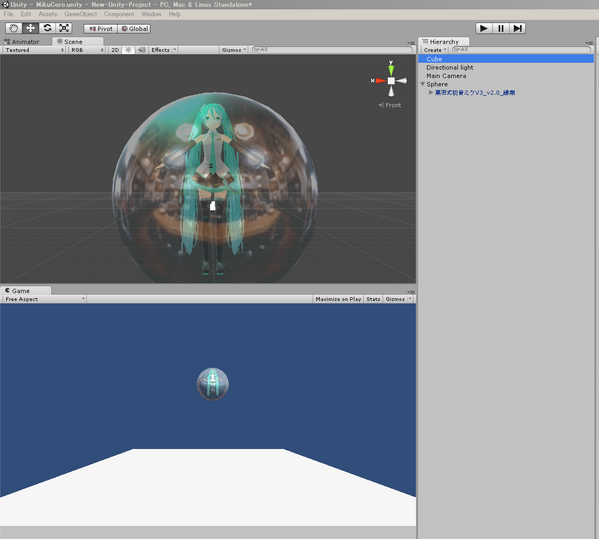Select the Hand tool
Viewport: 599px width, 539px height.
coord(14,28)
